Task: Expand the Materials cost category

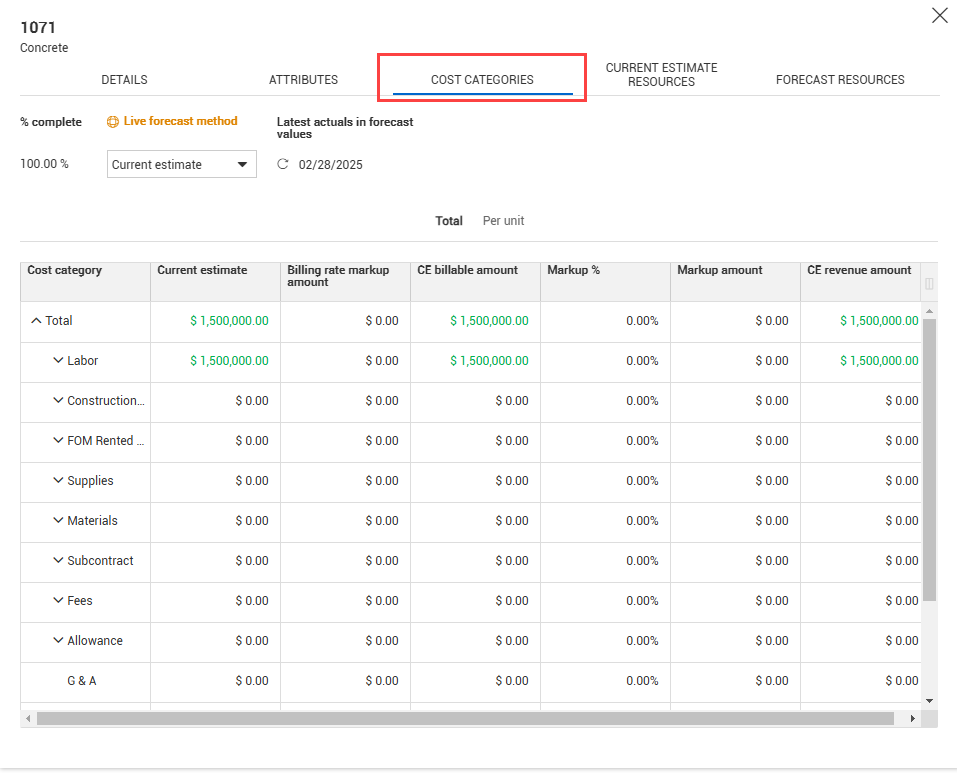Action: tap(58, 521)
